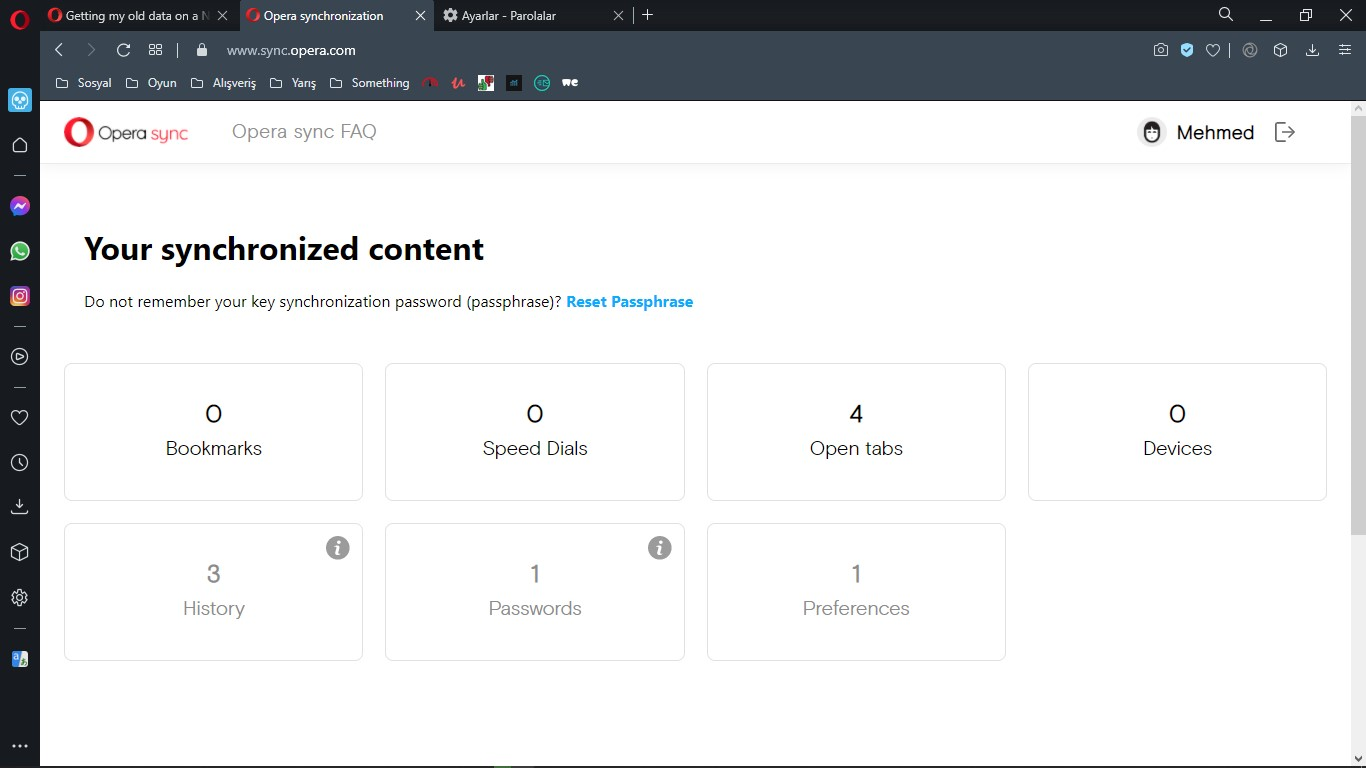
Task: Open Facebook Messenger in the sidebar
Action: tap(19, 206)
